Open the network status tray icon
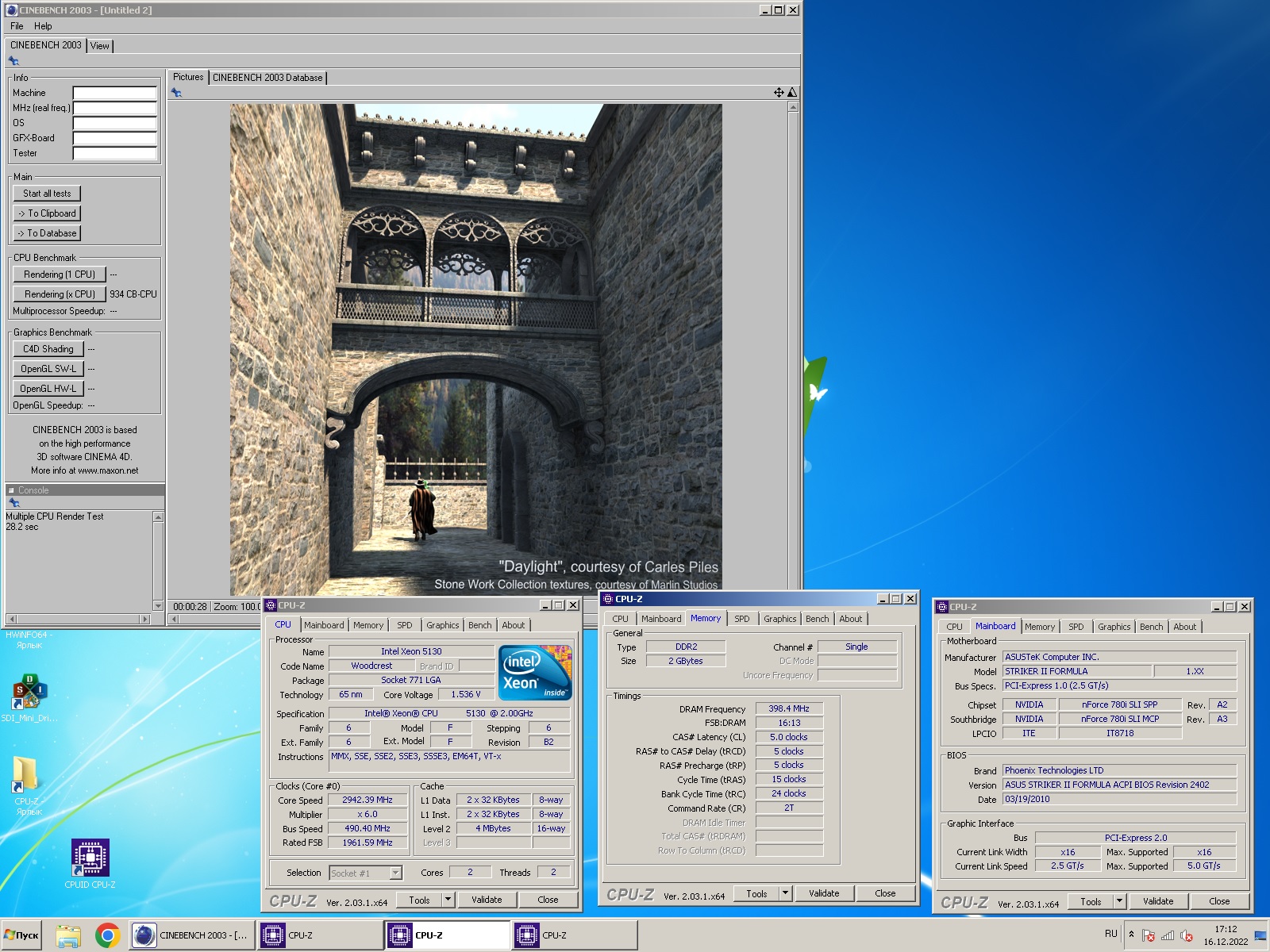 [x=1168, y=936]
